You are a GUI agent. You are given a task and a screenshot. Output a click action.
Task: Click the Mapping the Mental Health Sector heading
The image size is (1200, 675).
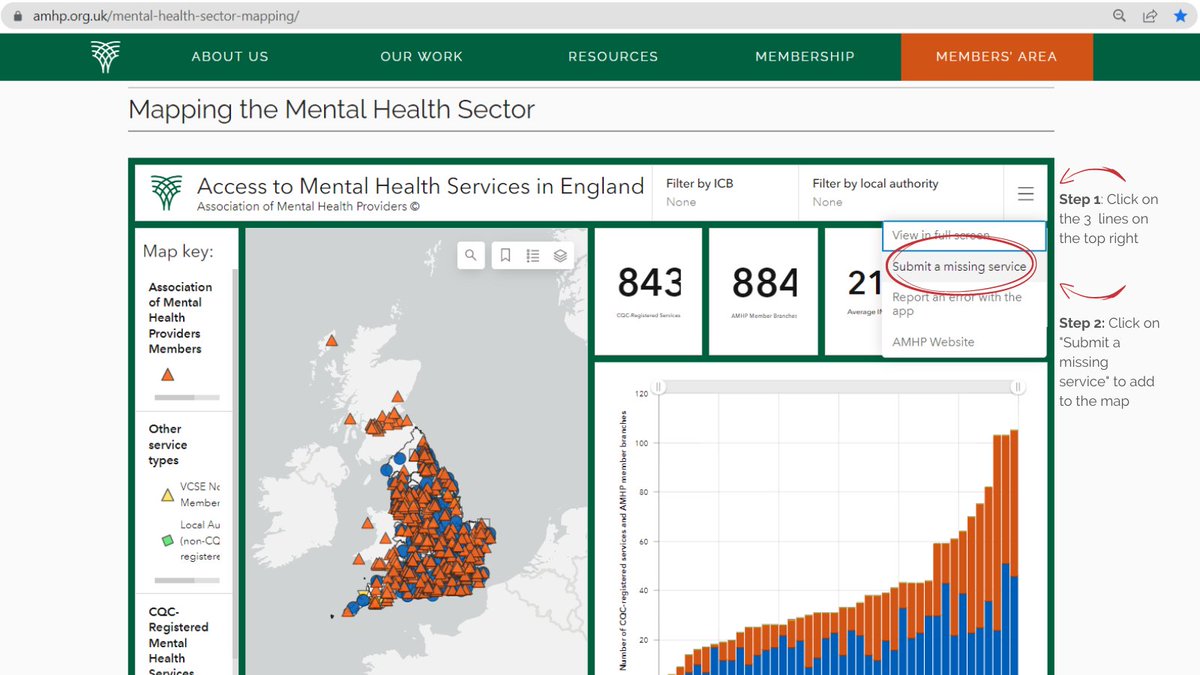pyautogui.click(x=332, y=109)
